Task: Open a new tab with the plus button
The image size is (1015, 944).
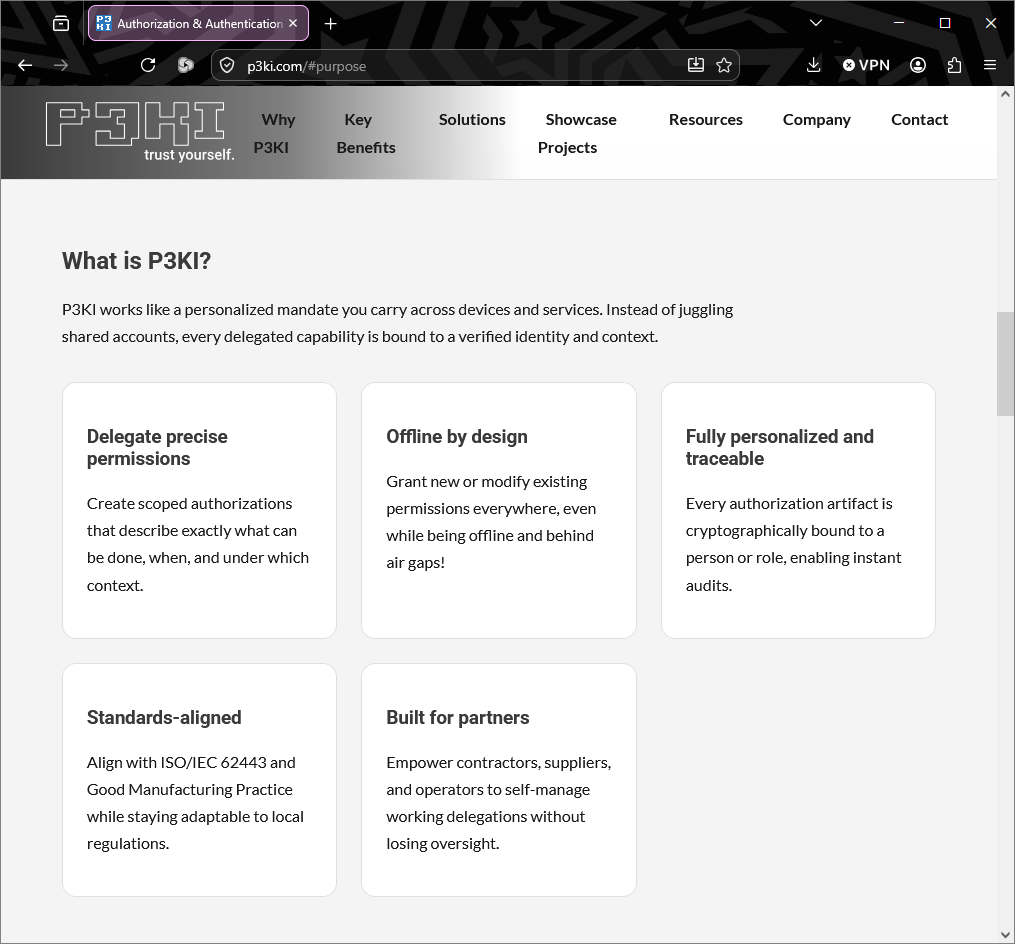Action: [331, 24]
